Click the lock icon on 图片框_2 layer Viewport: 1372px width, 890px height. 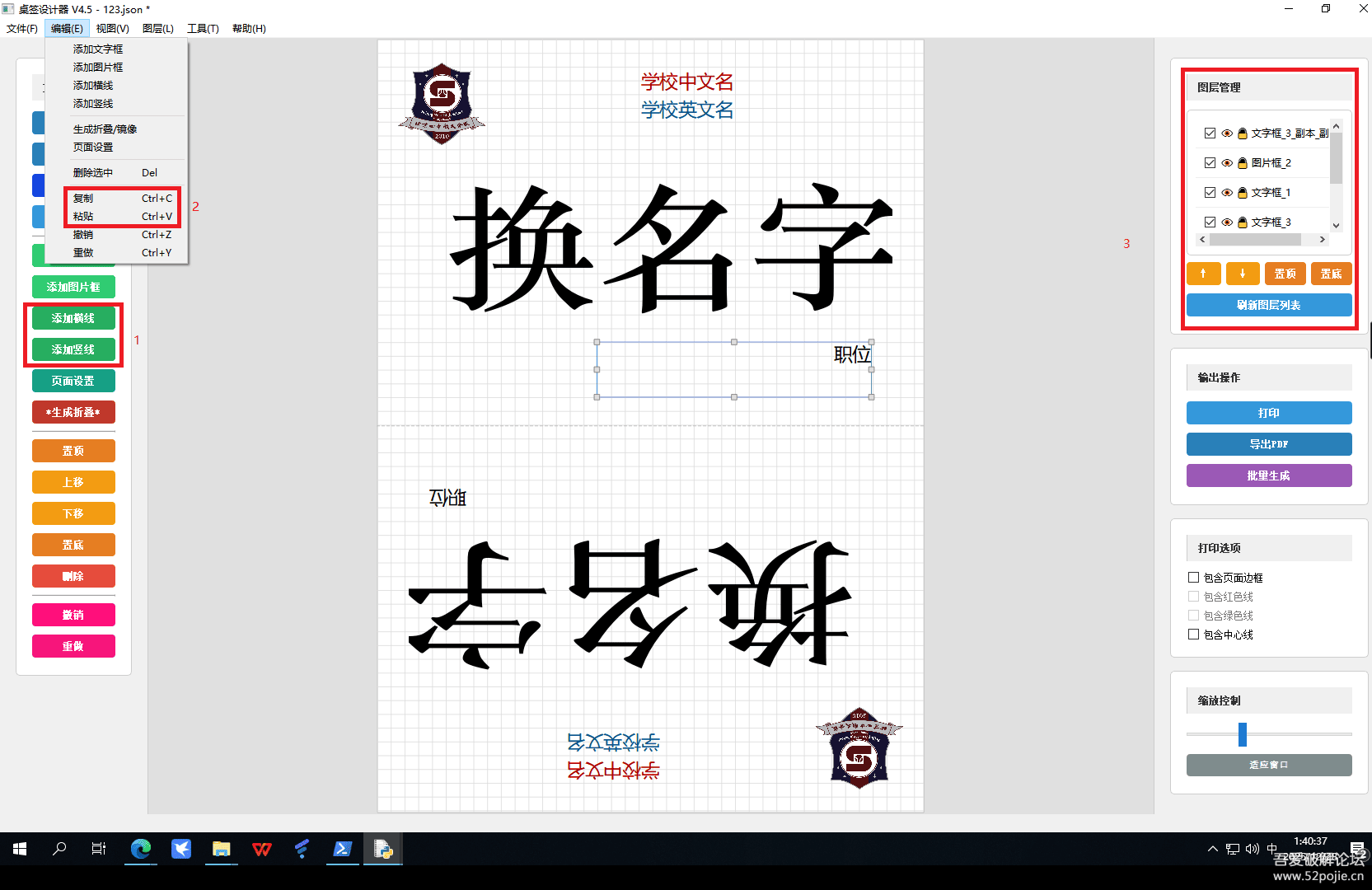tap(1241, 162)
